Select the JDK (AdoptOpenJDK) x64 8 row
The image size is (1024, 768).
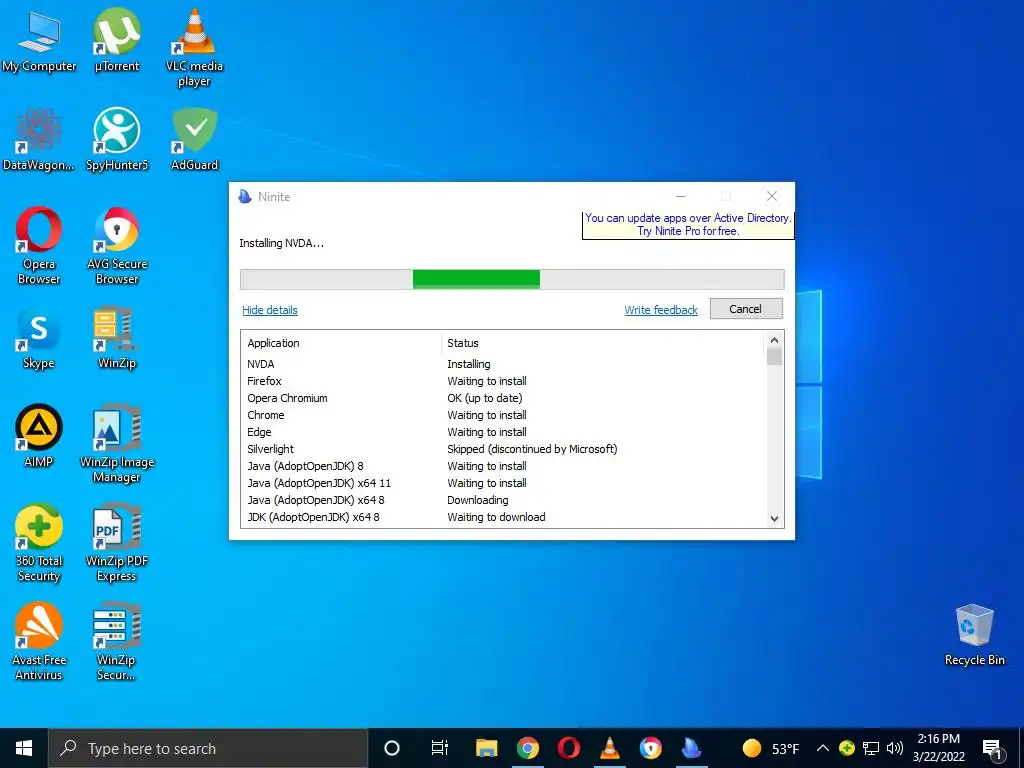point(503,517)
